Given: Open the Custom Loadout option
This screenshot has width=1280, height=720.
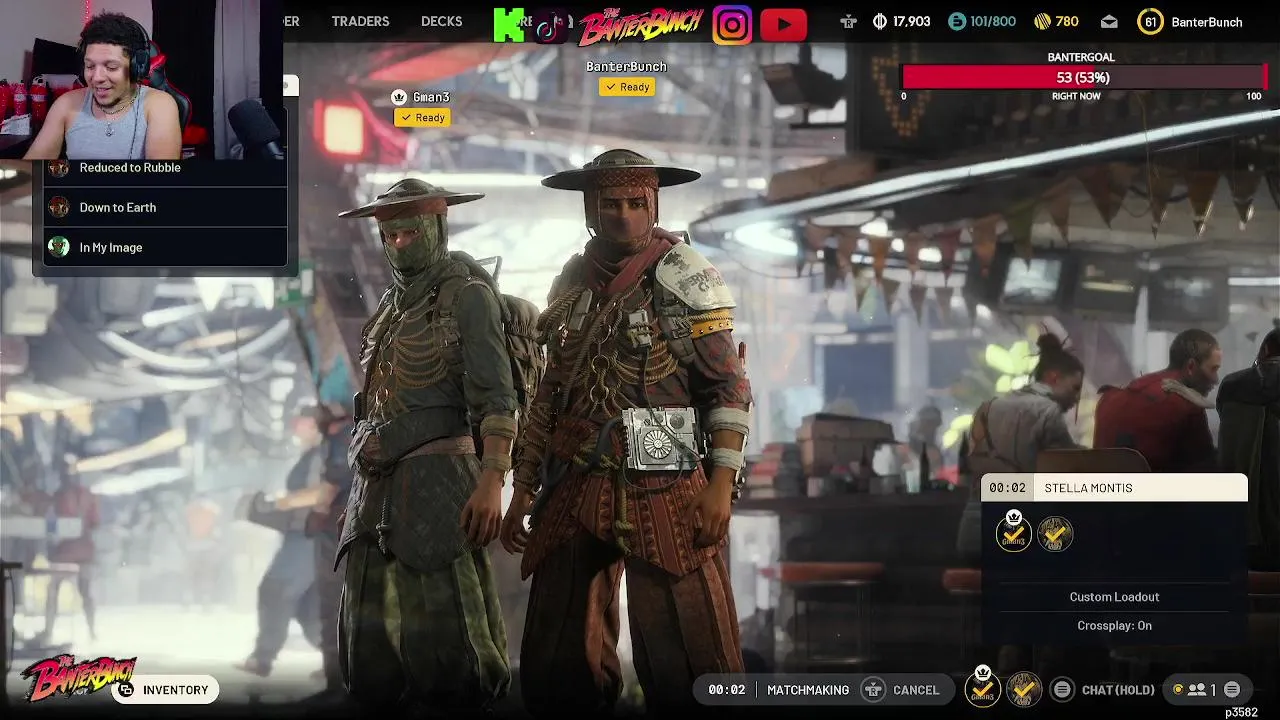Looking at the screenshot, I should coord(1114,597).
